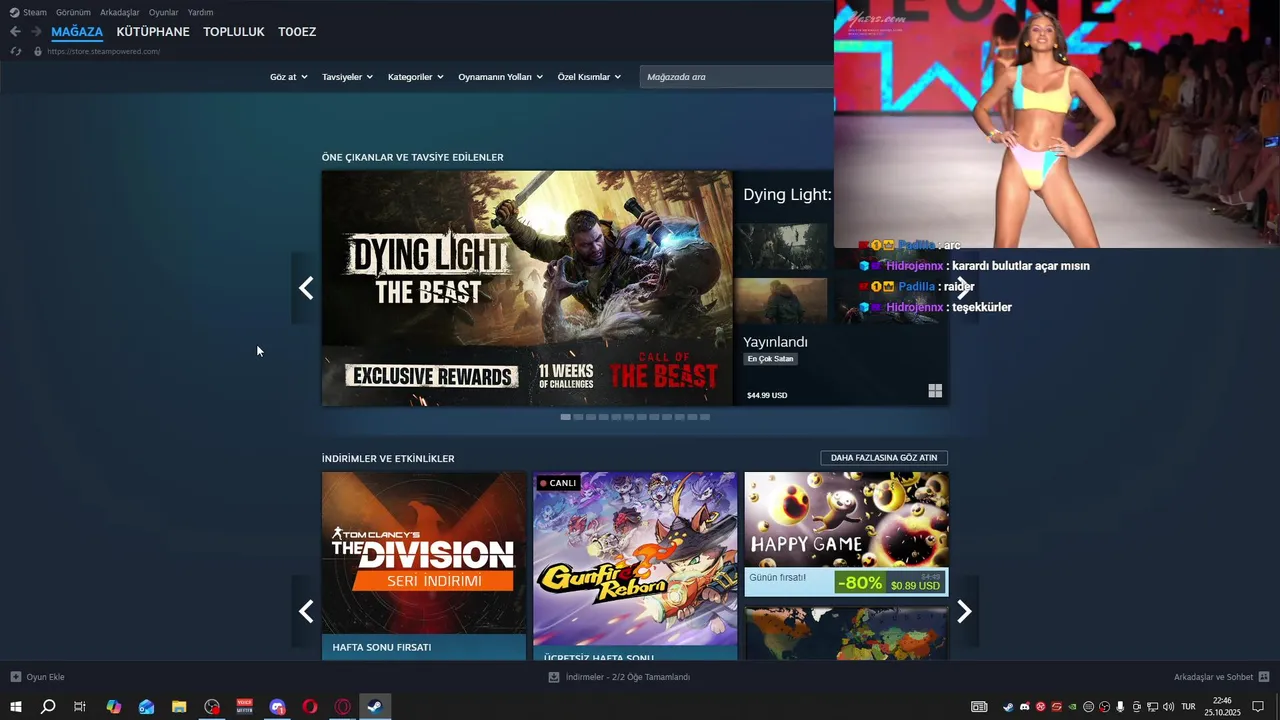
Task: Select the last carousel page indicator
Action: point(705,417)
